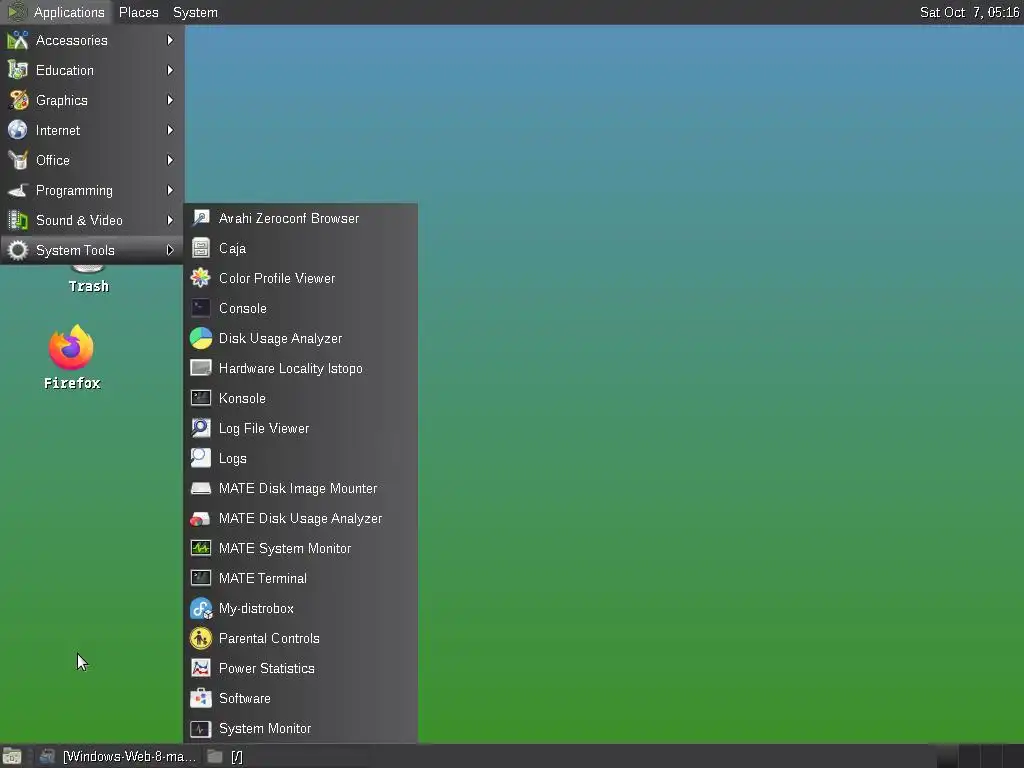The height and width of the screenshot is (768, 1024).
Task: Select Office menu category
Action: [x=91, y=161]
